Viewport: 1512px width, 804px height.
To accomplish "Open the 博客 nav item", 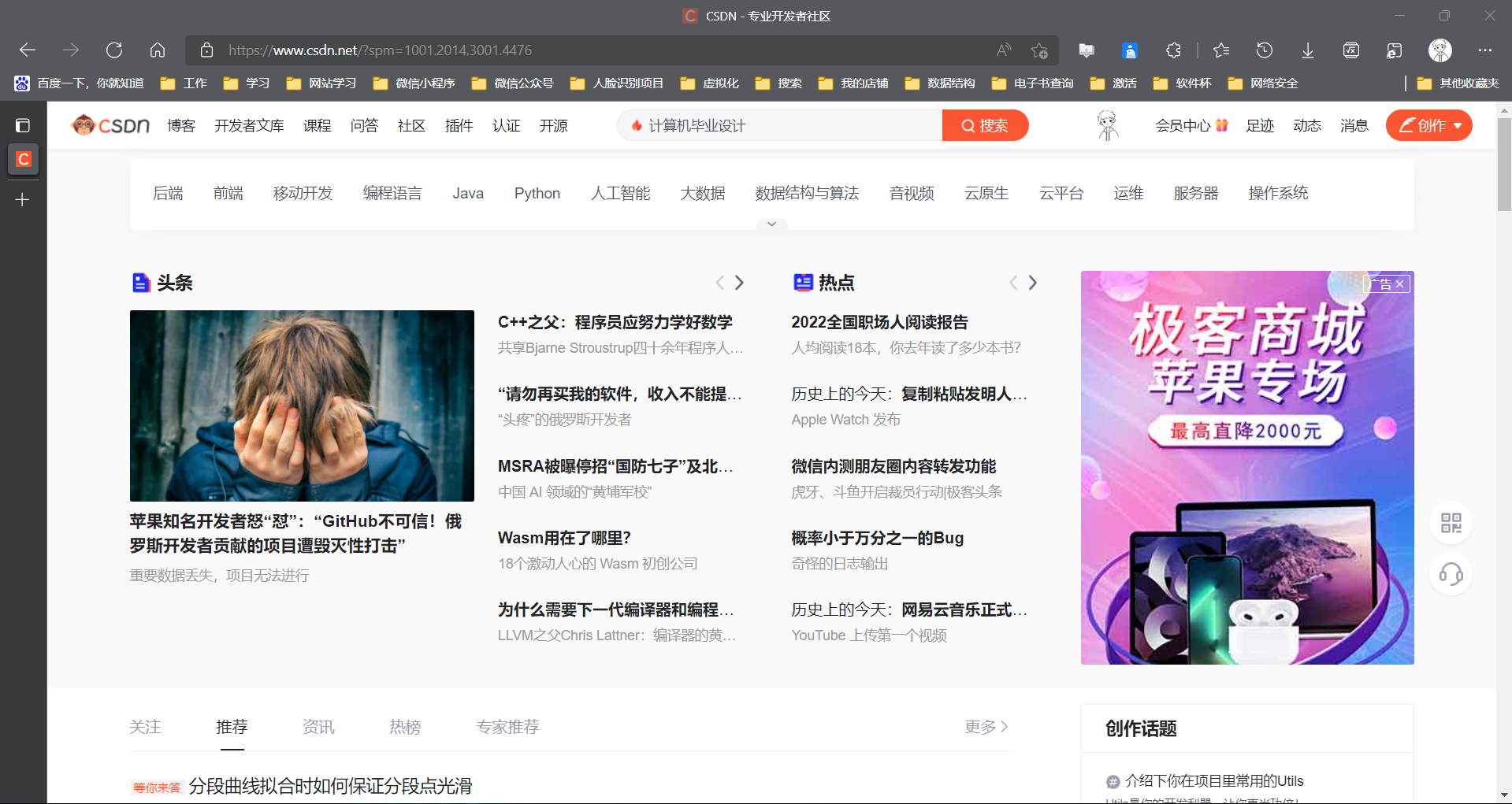I will tap(181, 125).
